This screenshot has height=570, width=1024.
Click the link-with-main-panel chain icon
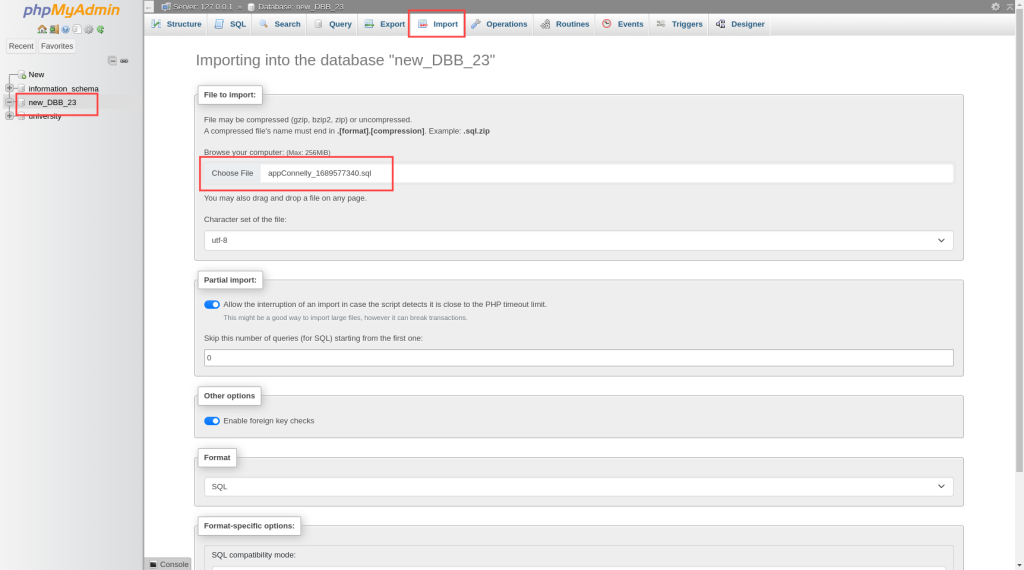(x=124, y=61)
